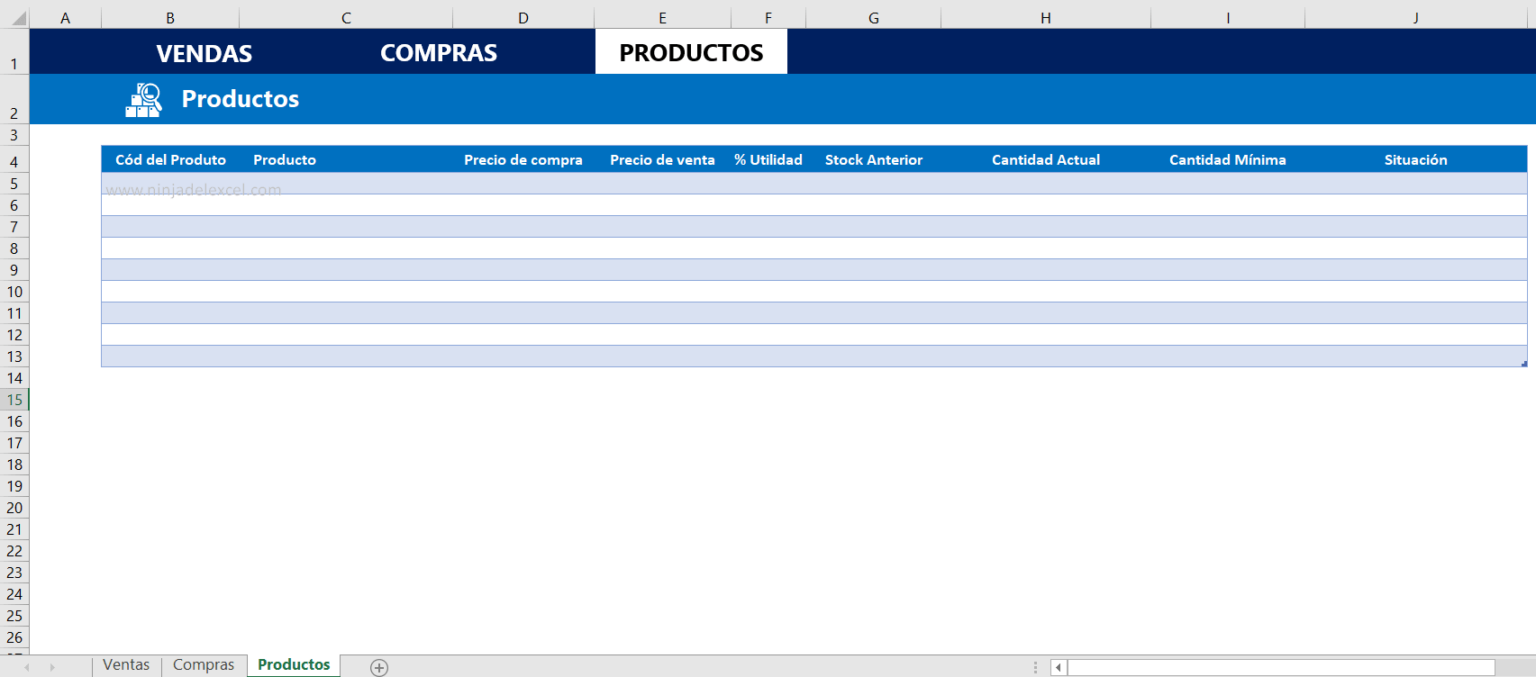Select row 15 header

[14, 399]
